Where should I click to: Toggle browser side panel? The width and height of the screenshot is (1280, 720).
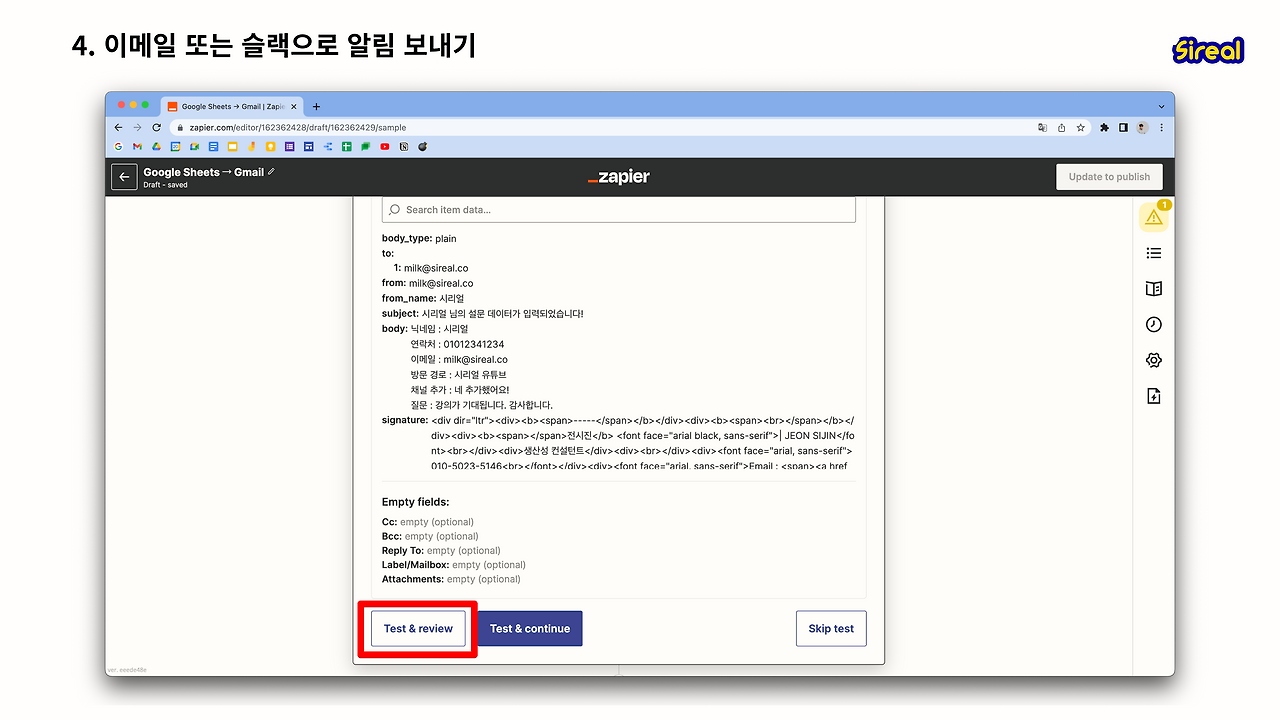pos(1124,128)
